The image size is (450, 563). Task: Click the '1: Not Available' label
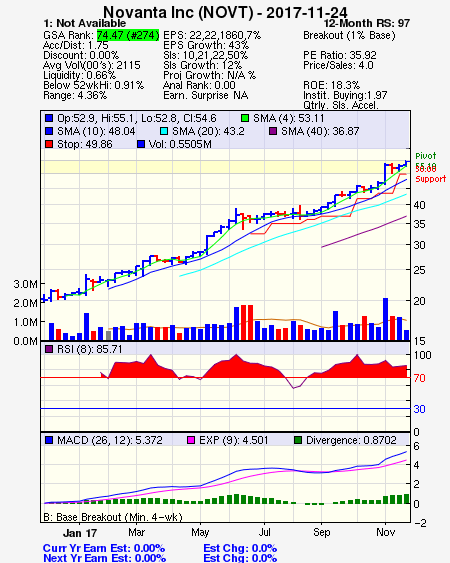(85, 23)
